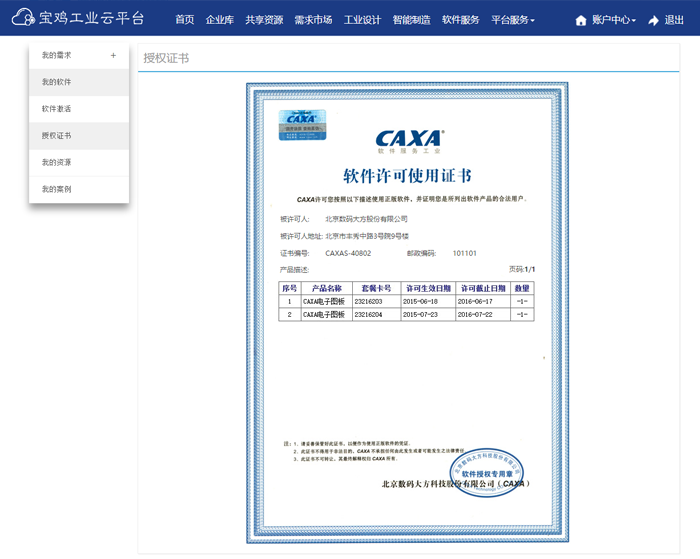Click the date 2015-06-18 in the table
The width and height of the screenshot is (700, 559).
click(421, 301)
